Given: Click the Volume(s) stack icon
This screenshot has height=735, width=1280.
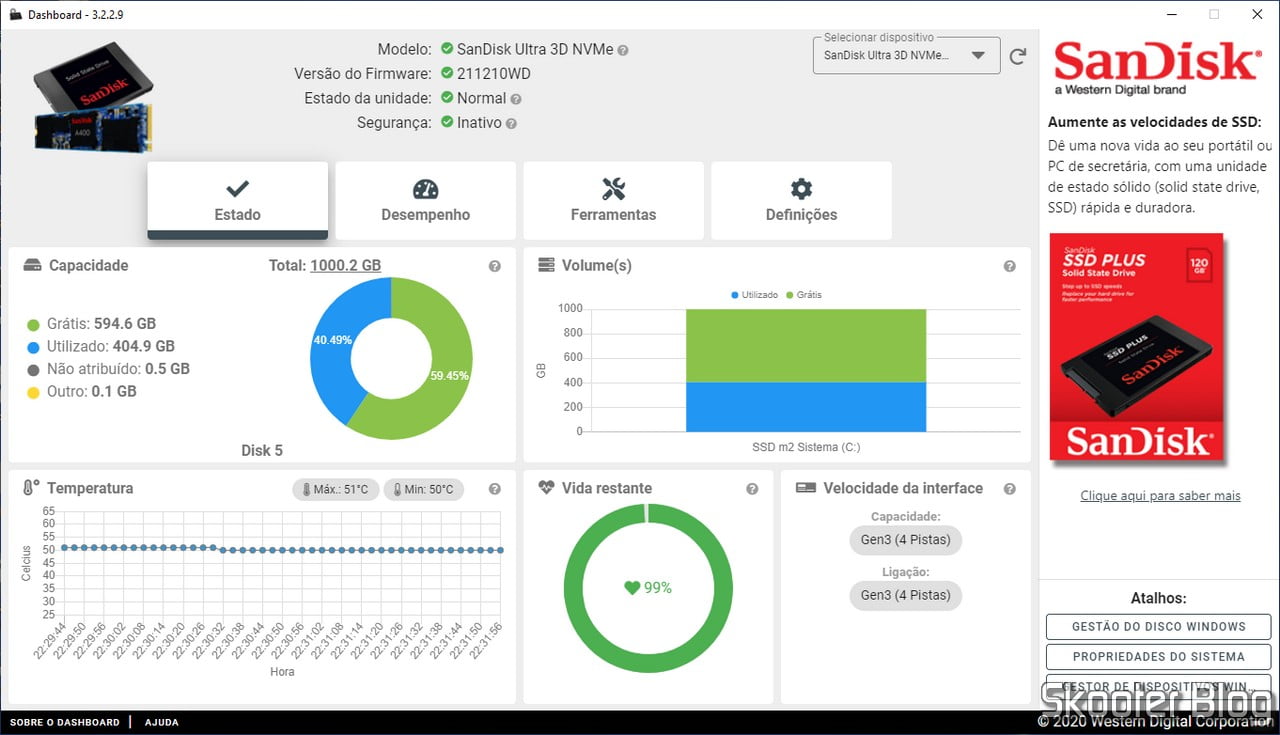Looking at the screenshot, I should click(546, 265).
